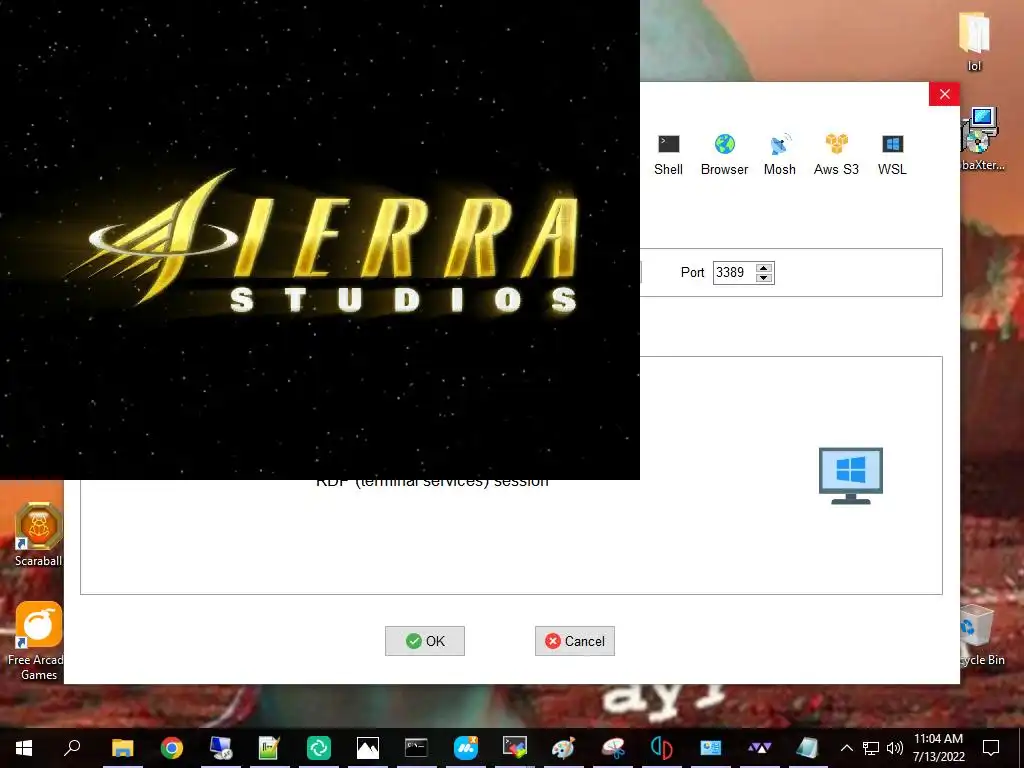Open the Recycle Bin on desktop
Viewport: 1024px width, 768px height.
[x=980, y=635]
